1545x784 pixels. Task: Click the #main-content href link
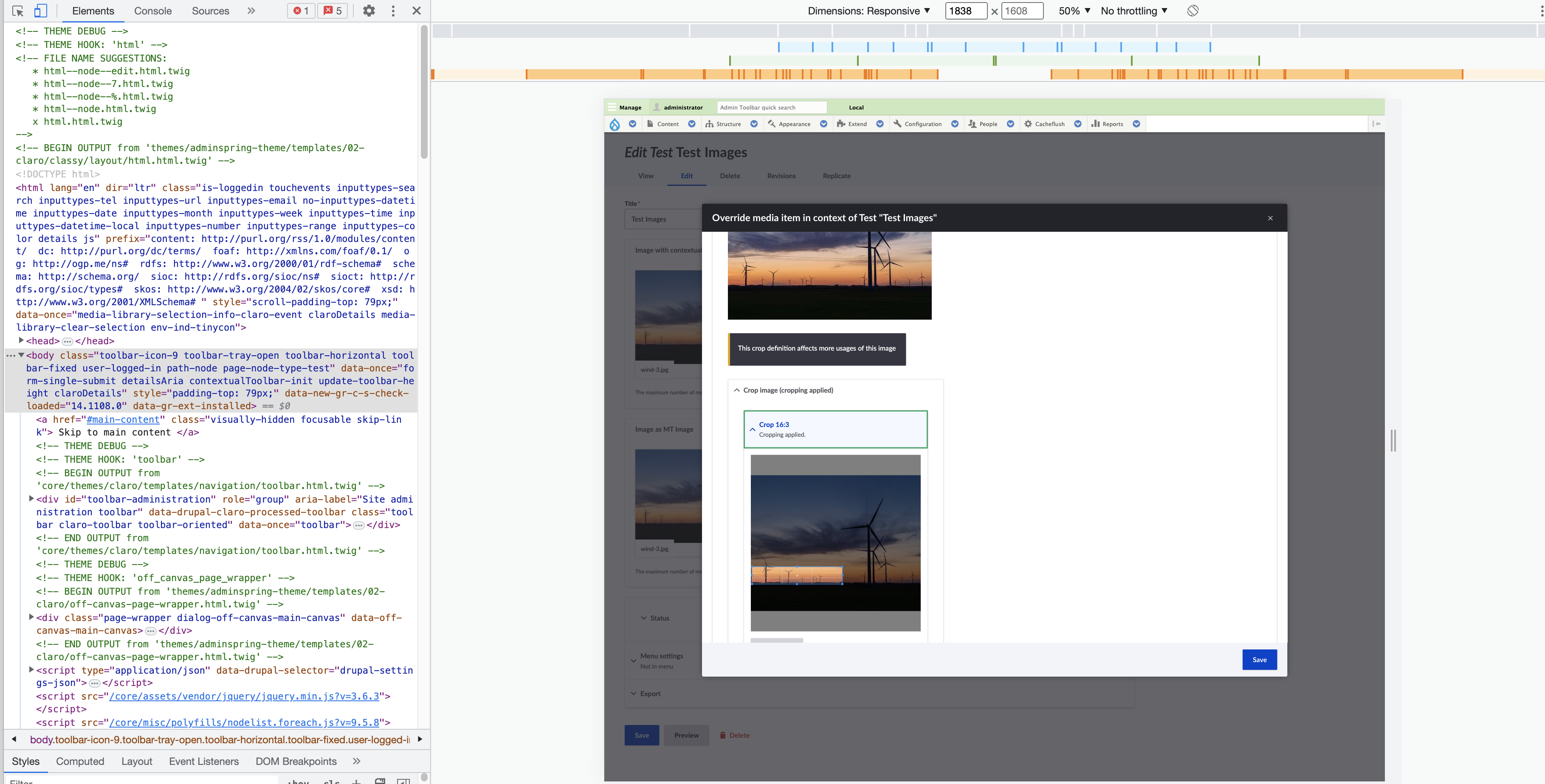click(123, 419)
